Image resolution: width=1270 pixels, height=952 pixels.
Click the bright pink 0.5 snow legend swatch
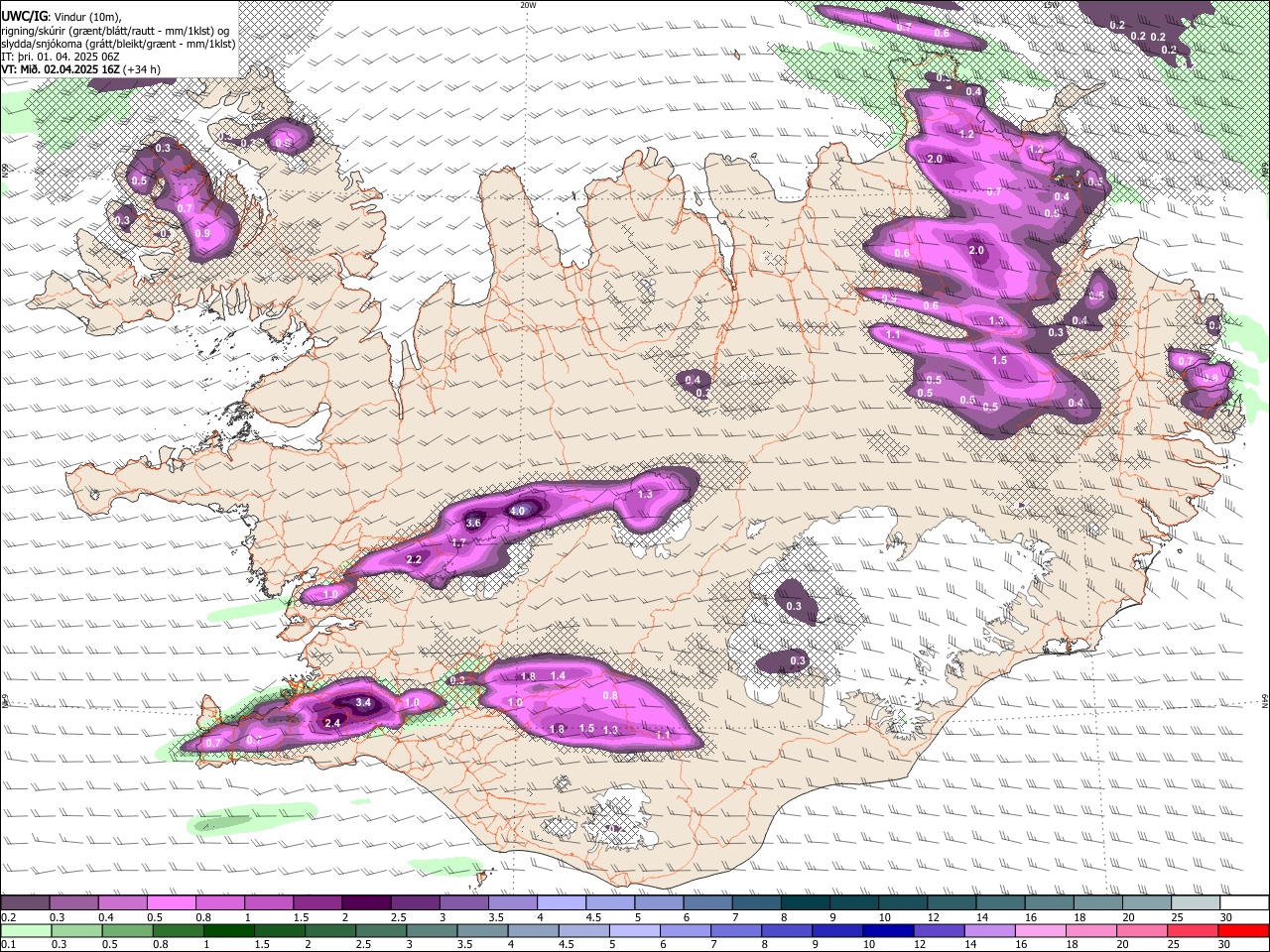click(172, 902)
